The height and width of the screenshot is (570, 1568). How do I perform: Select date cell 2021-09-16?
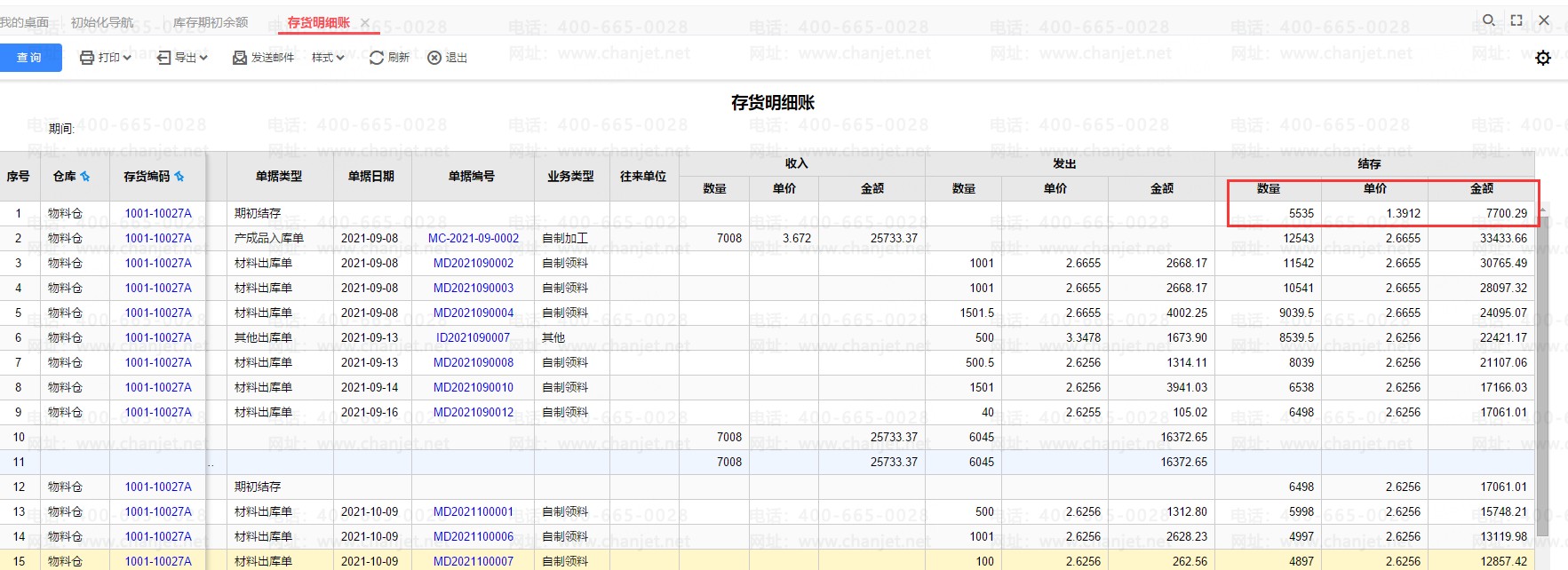[372, 413]
